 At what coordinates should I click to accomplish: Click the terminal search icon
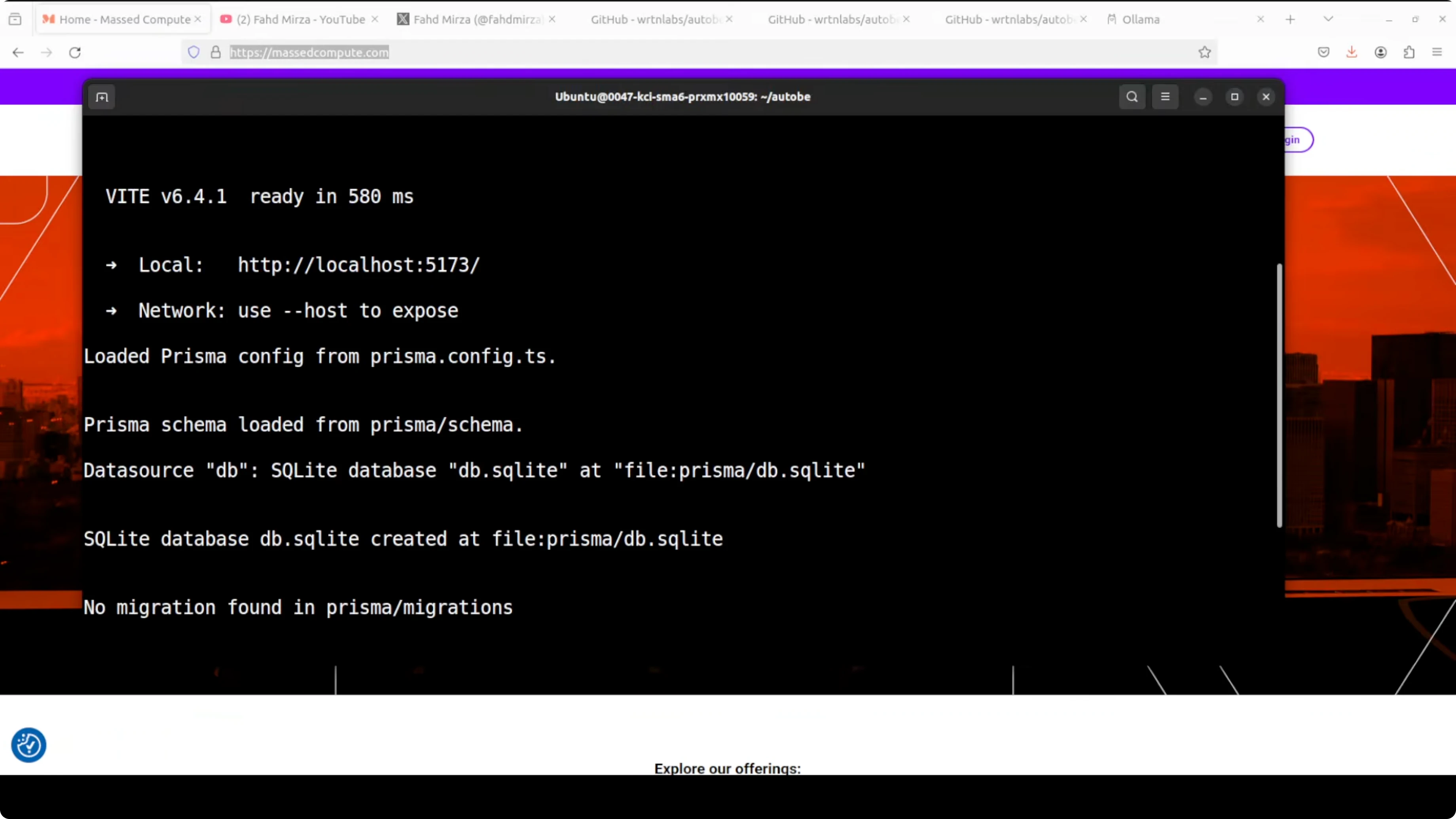pyautogui.click(x=1132, y=97)
